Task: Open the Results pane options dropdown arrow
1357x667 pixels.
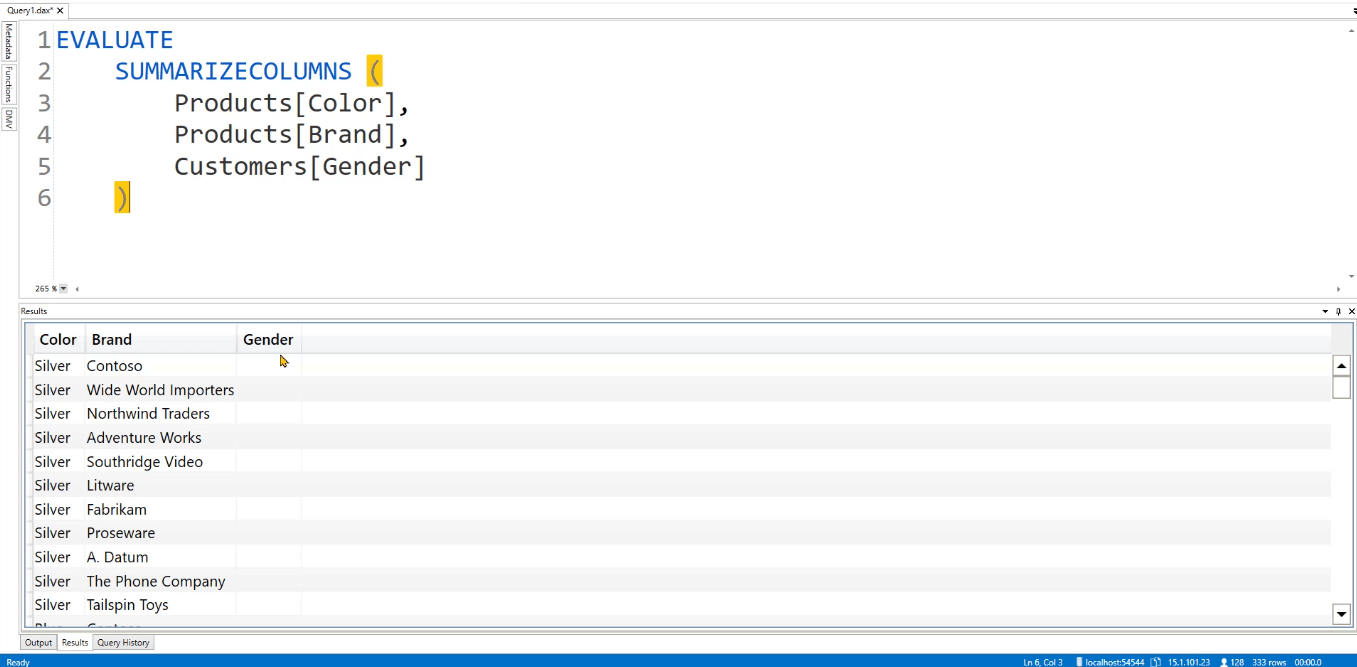Action: (1325, 311)
